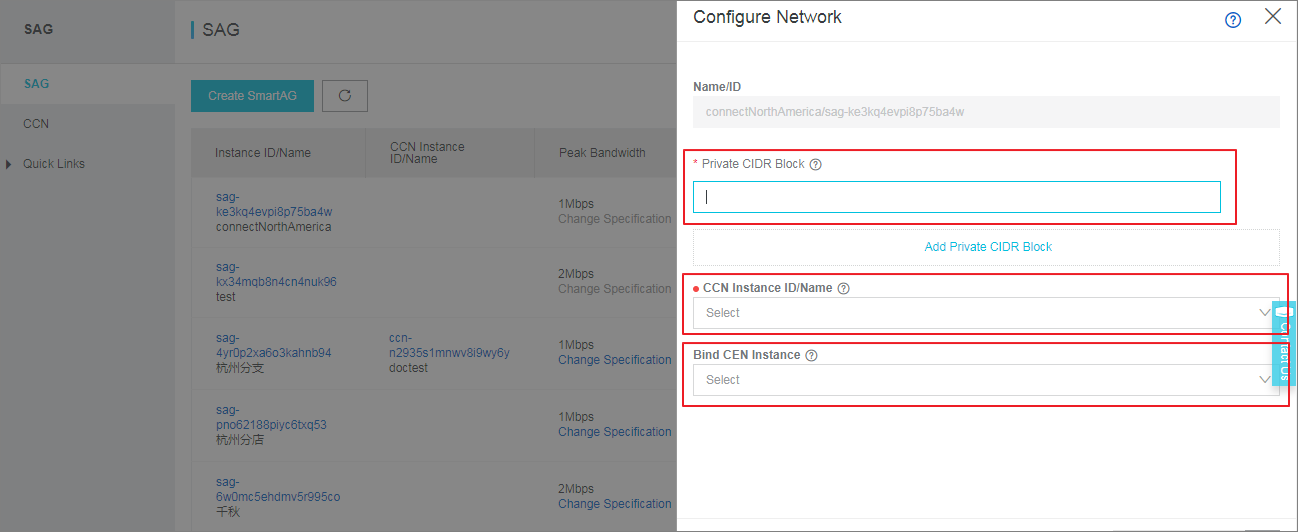The width and height of the screenshot is (1298, 532).
Task: Expand the Quick Links sidebar section
Action: coord(54,164)
